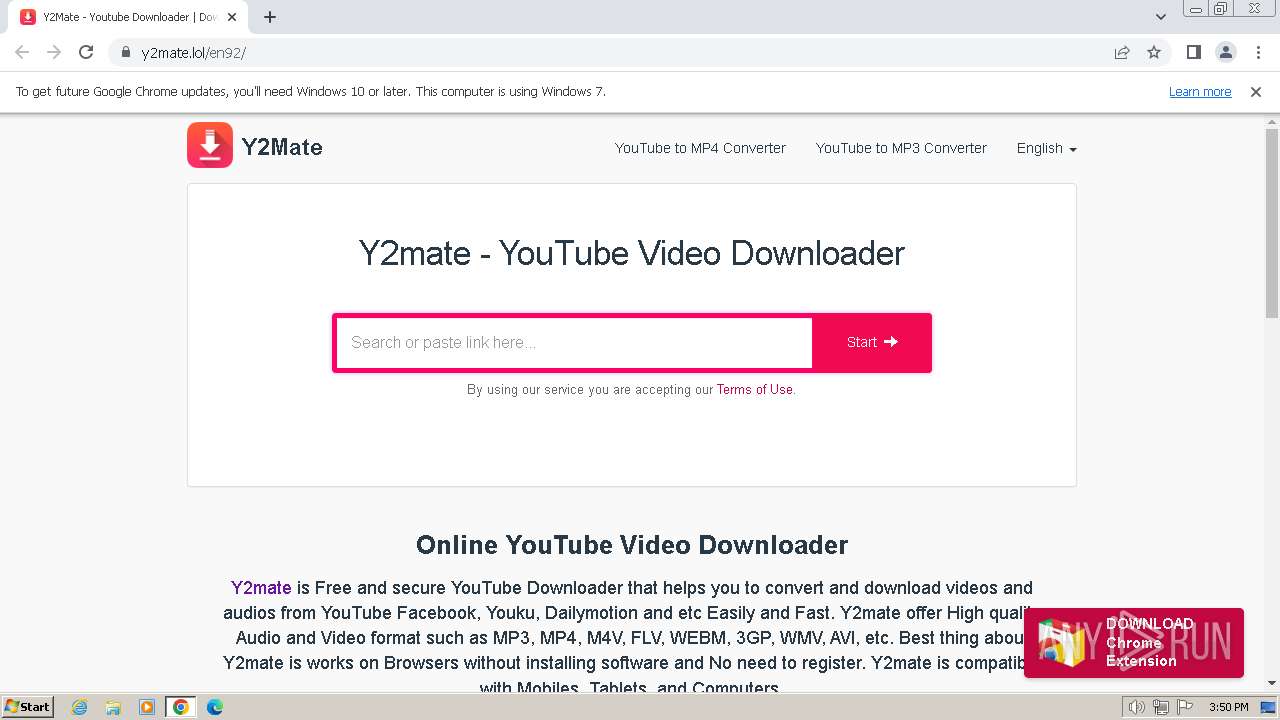Open YouTube to MP4 Converter page
This screenshot has height=720, width=1280.
click(700, 148)
